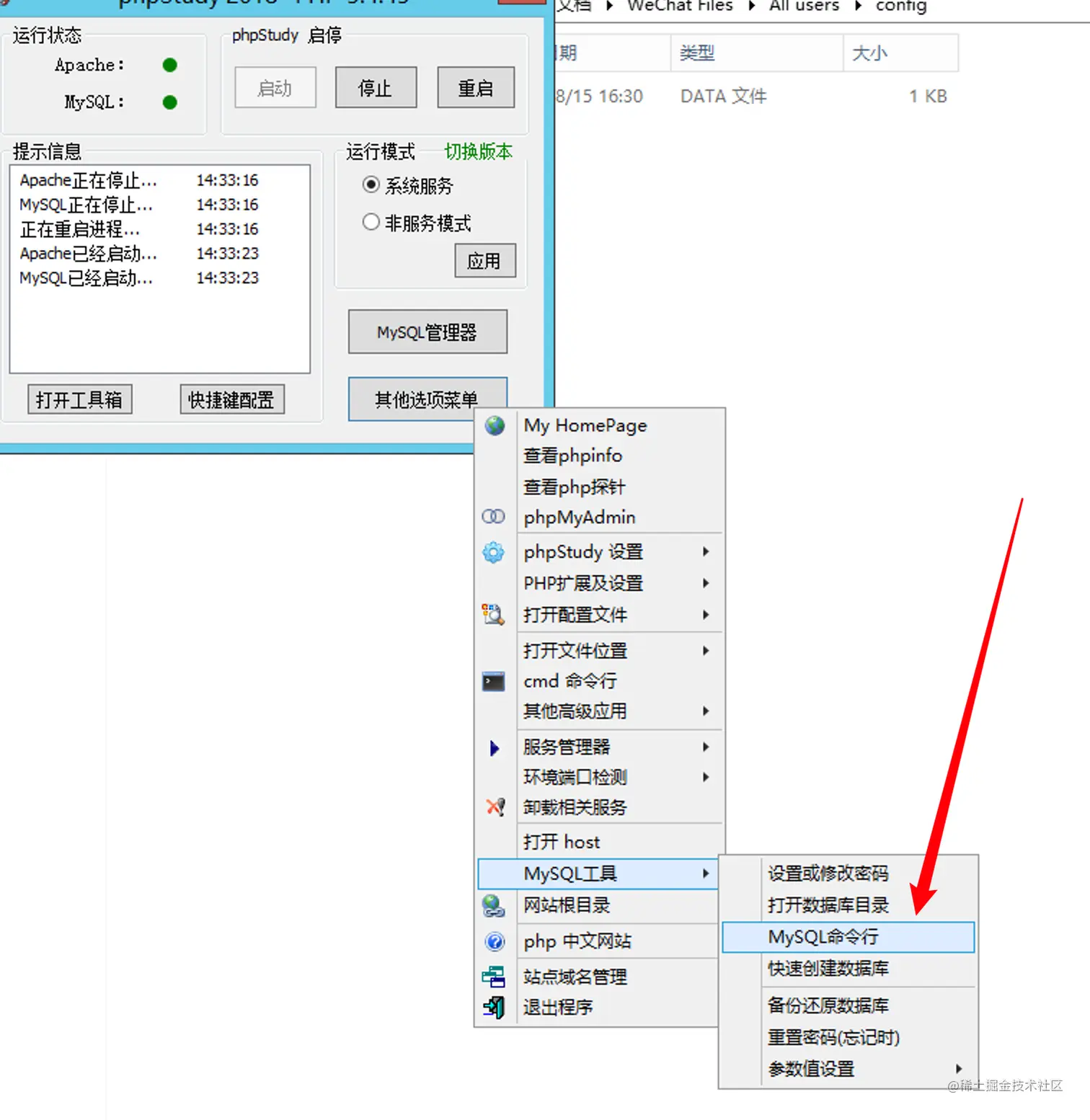
Task: Choose 查看php探针 from the menu
Action: pos(574,487)
